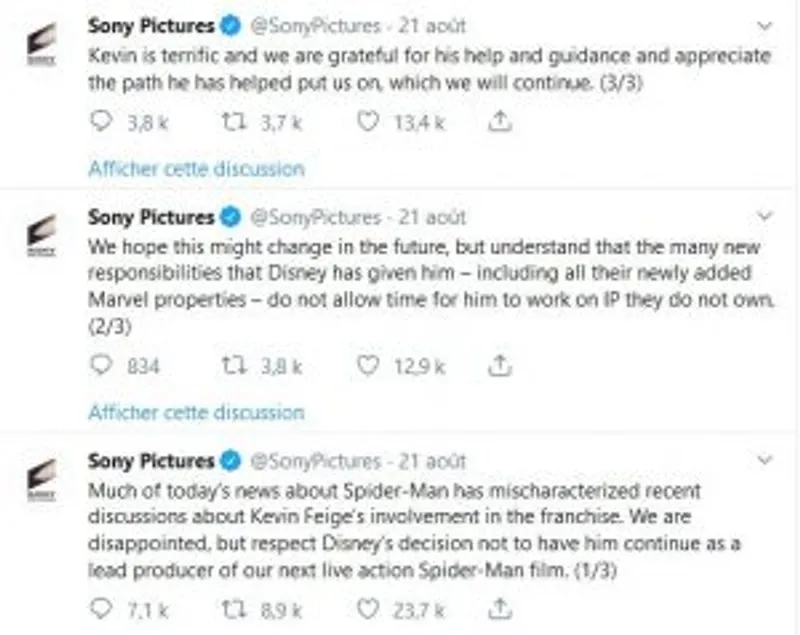Image resolution: width=800 pixels, height=635 pixels.
Task: Retweet the (2/3) tweet
Action: (234, 365)
